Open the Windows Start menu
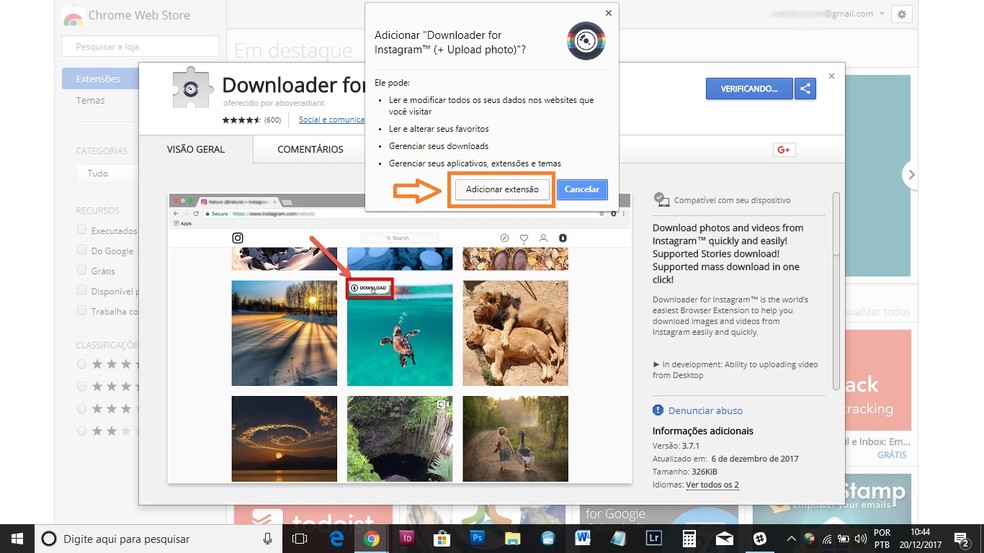The height and width of the screenshot is (553, 984). tap(17, 539)
